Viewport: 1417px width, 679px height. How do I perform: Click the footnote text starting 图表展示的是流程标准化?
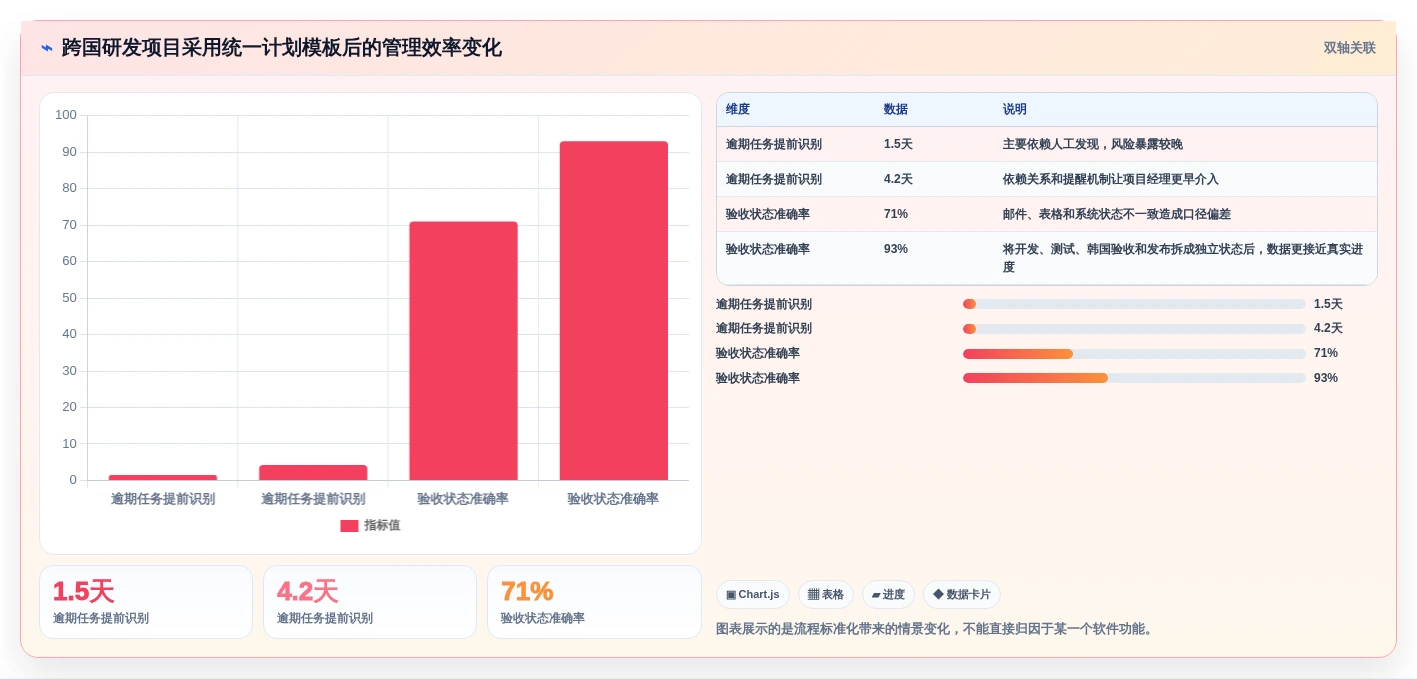click(937, 629)
